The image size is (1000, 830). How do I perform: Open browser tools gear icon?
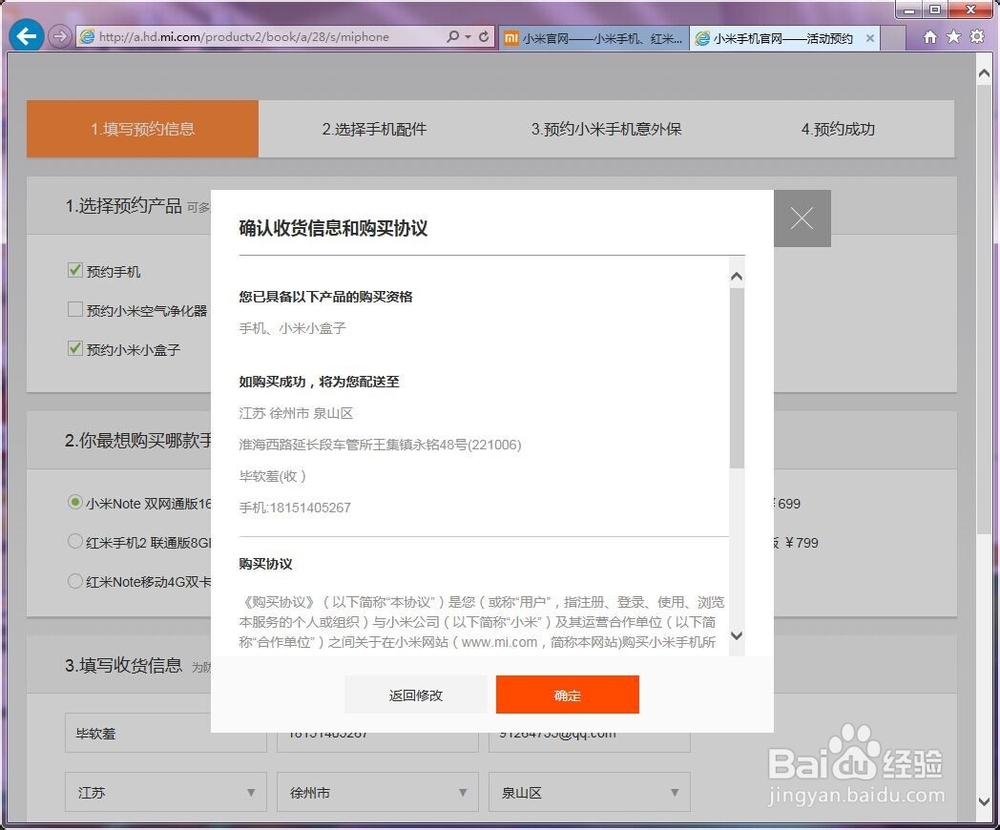tap(977, 37)
